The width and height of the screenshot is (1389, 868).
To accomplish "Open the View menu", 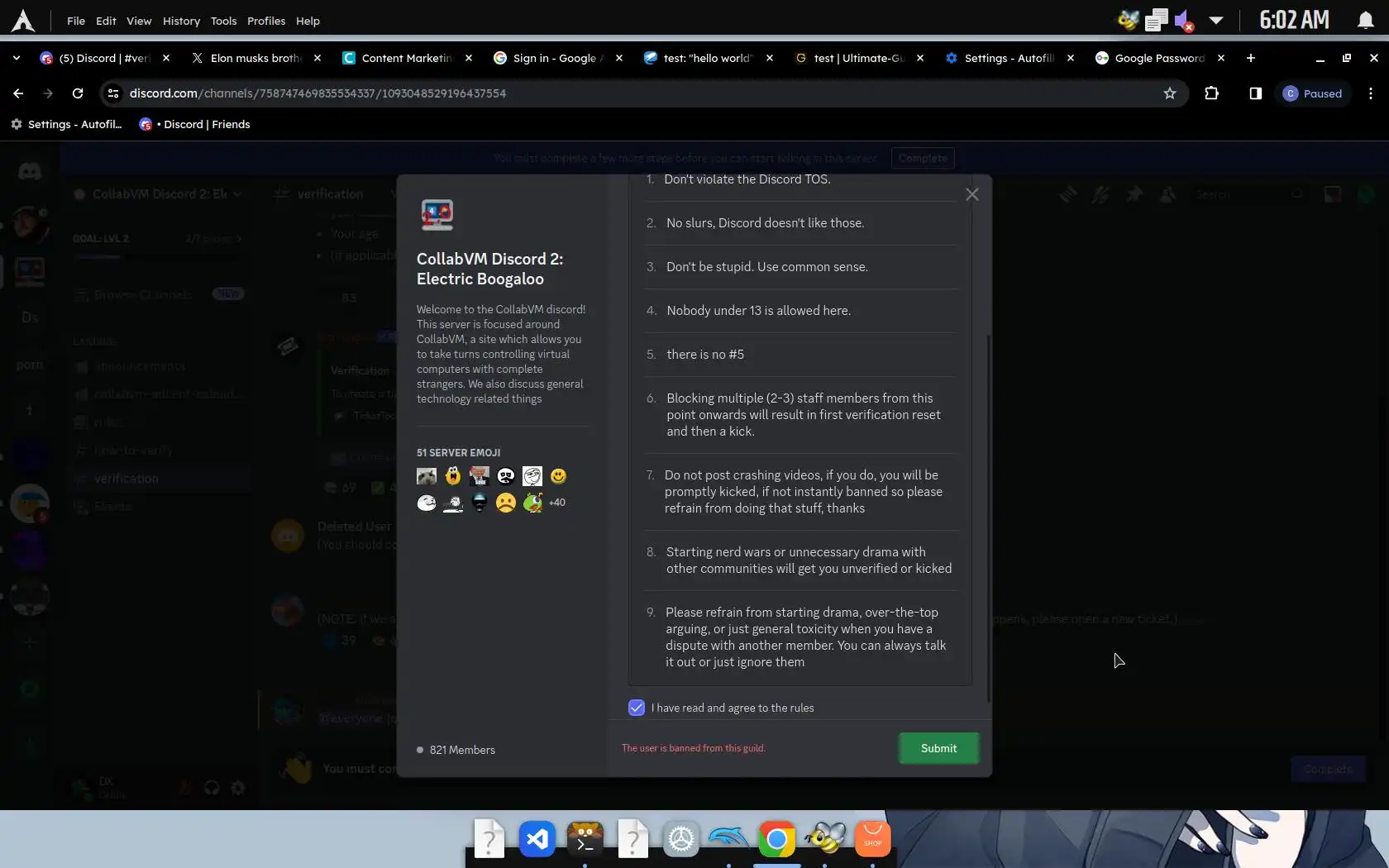I will click(x=139, y=21).
